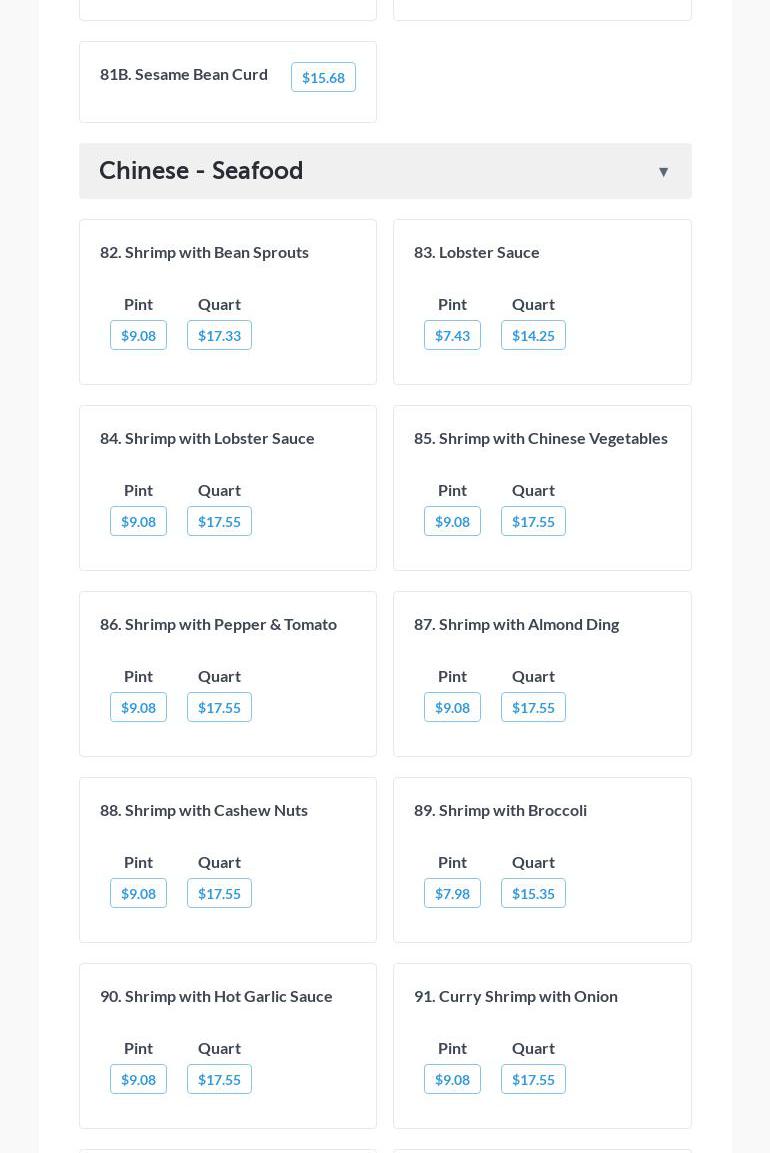Screen dimensions: 770x1153
Task: Click the 81B. Sesame Bean Curd name
Action: click(x=184, y=74)
